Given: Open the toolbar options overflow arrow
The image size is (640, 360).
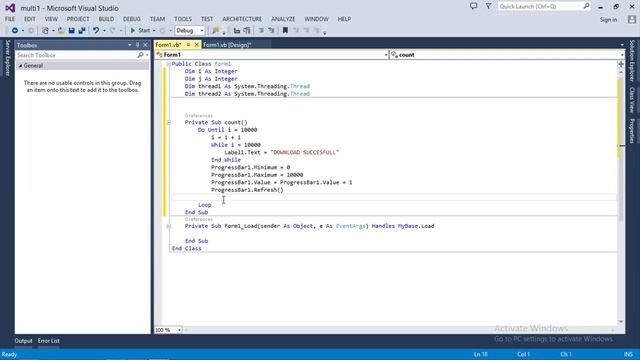Looking at the screenshot, I should pyautogui.click(x=325, y=33).
